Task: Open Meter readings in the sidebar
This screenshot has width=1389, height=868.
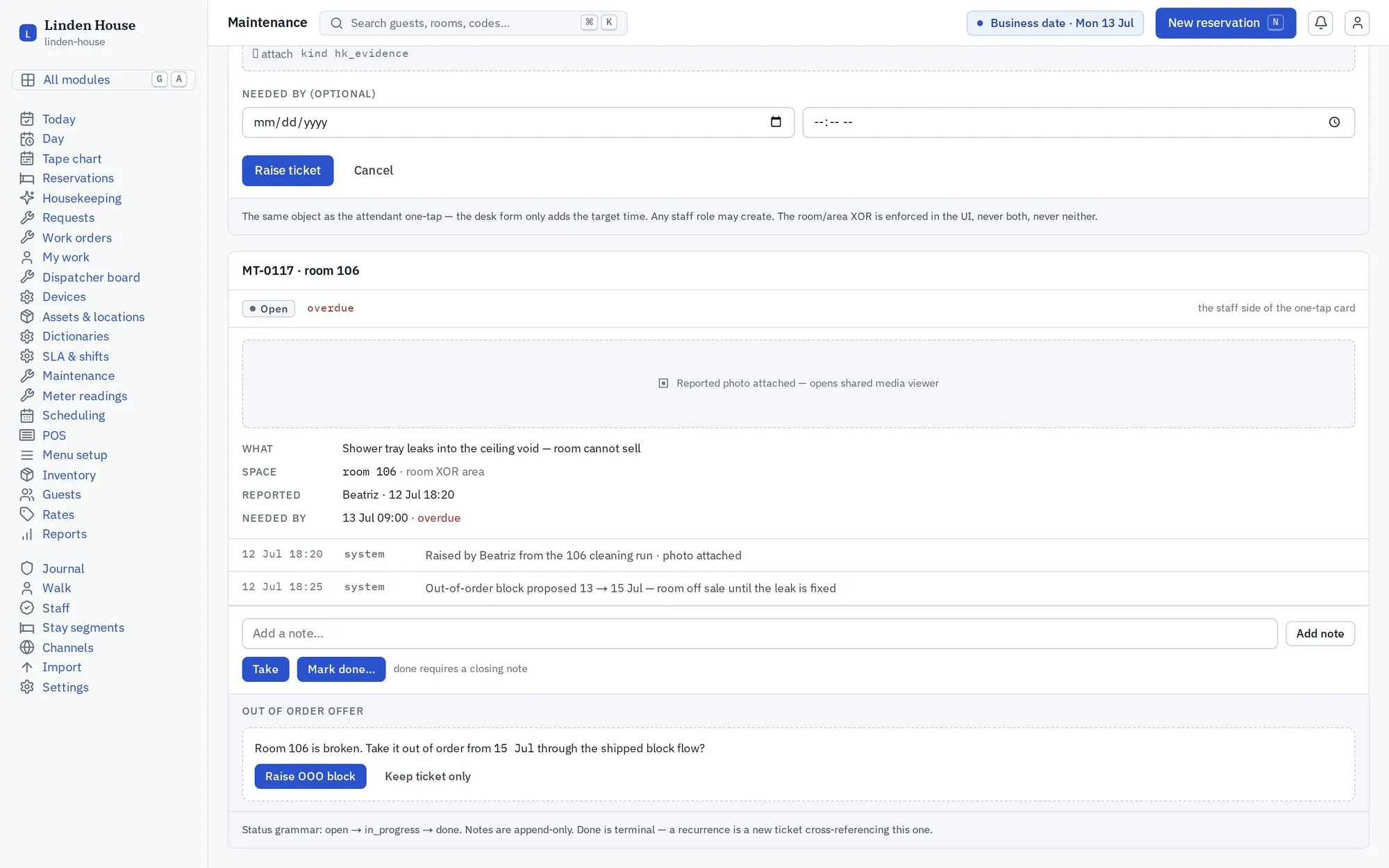Action: pos(85,396)
